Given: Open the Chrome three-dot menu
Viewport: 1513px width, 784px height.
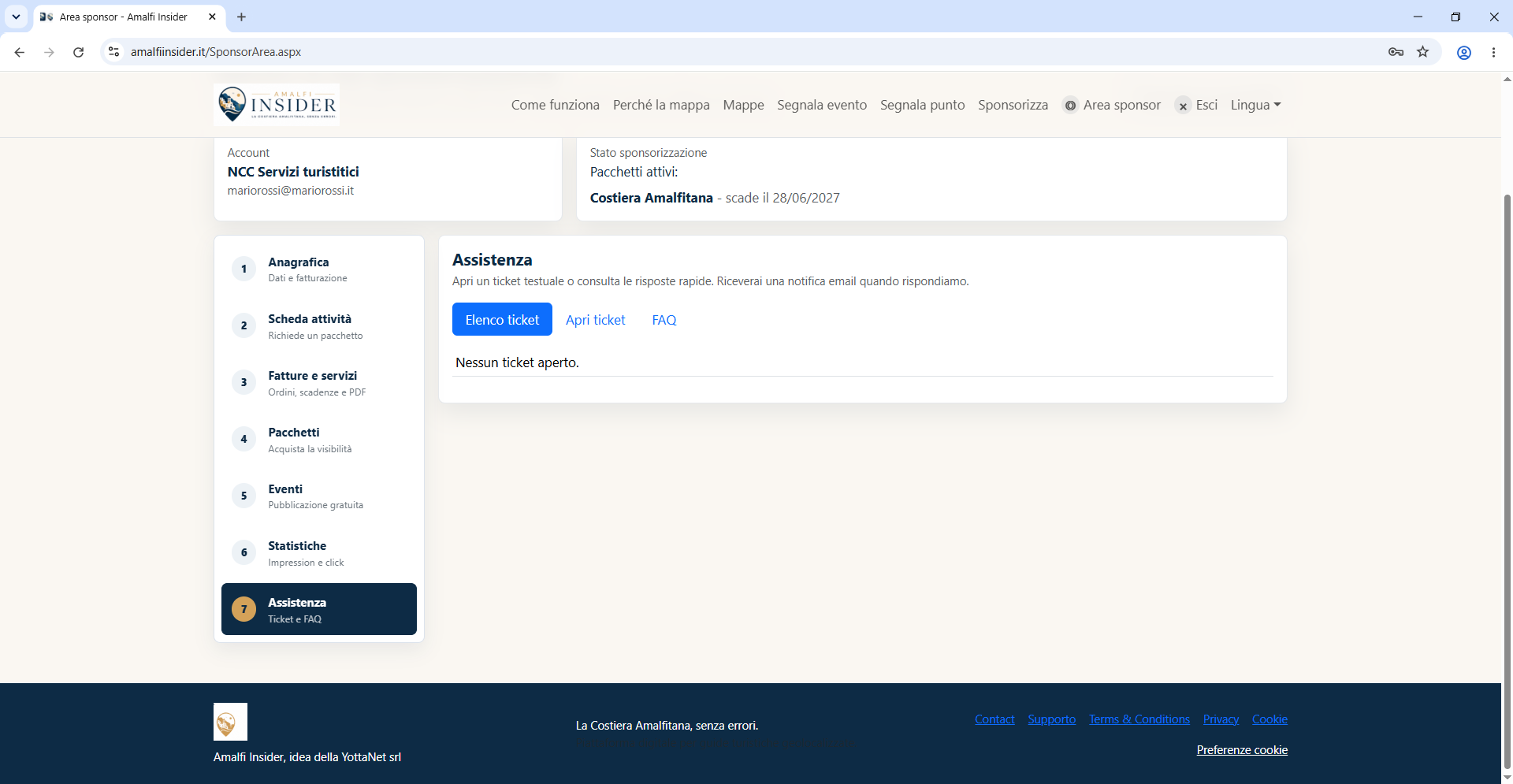Looking at the screenshot, I should tap(1493, 52).
